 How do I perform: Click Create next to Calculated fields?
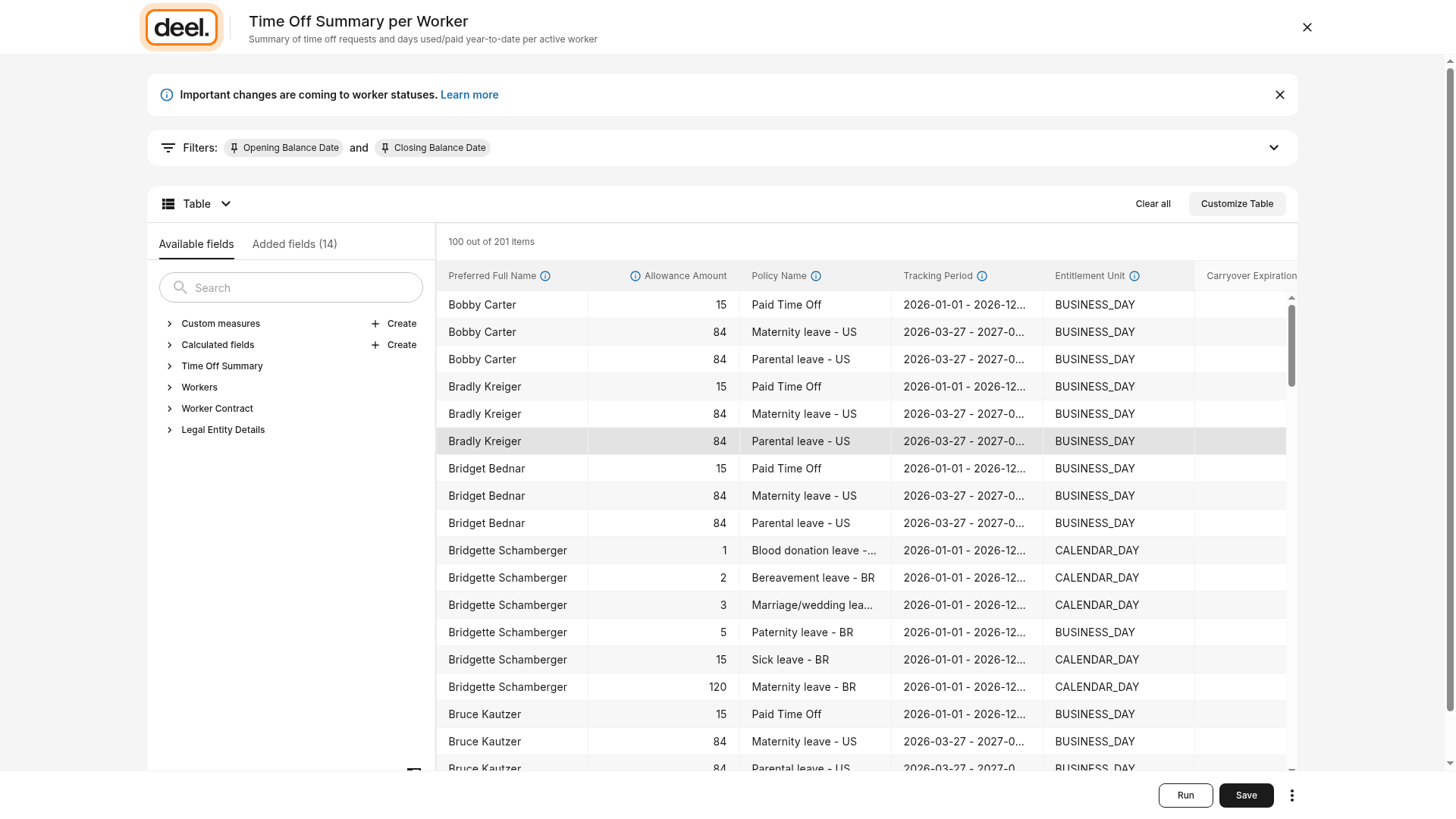pyautogui.click(x=402, y=345)
